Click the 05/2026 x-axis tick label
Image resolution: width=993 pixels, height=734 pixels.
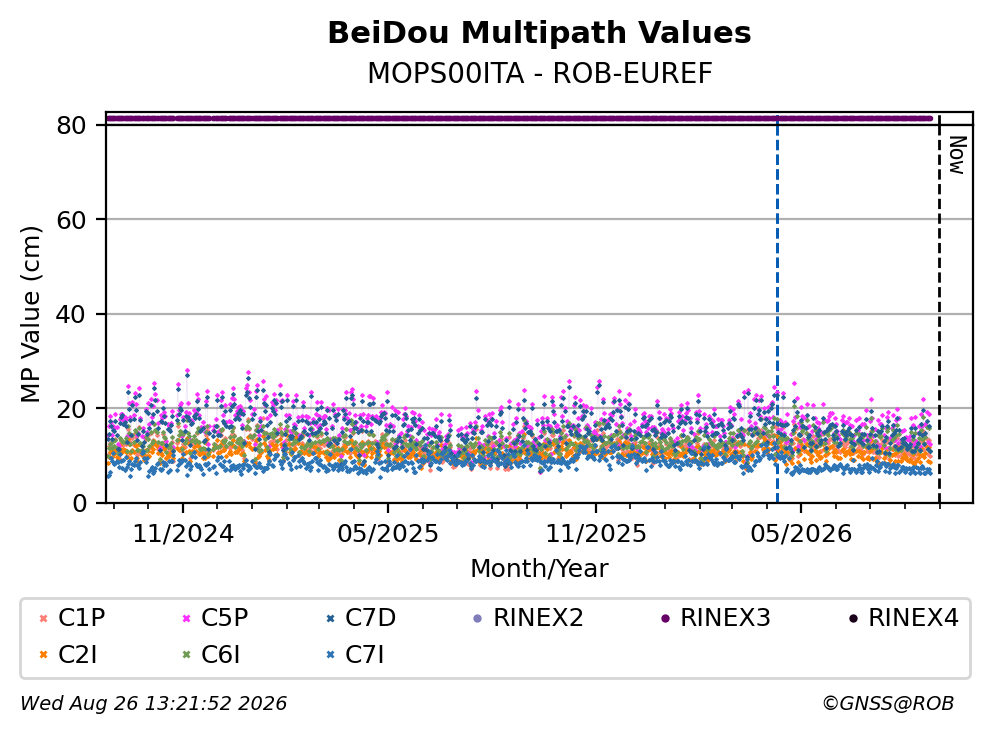[801, 534]
